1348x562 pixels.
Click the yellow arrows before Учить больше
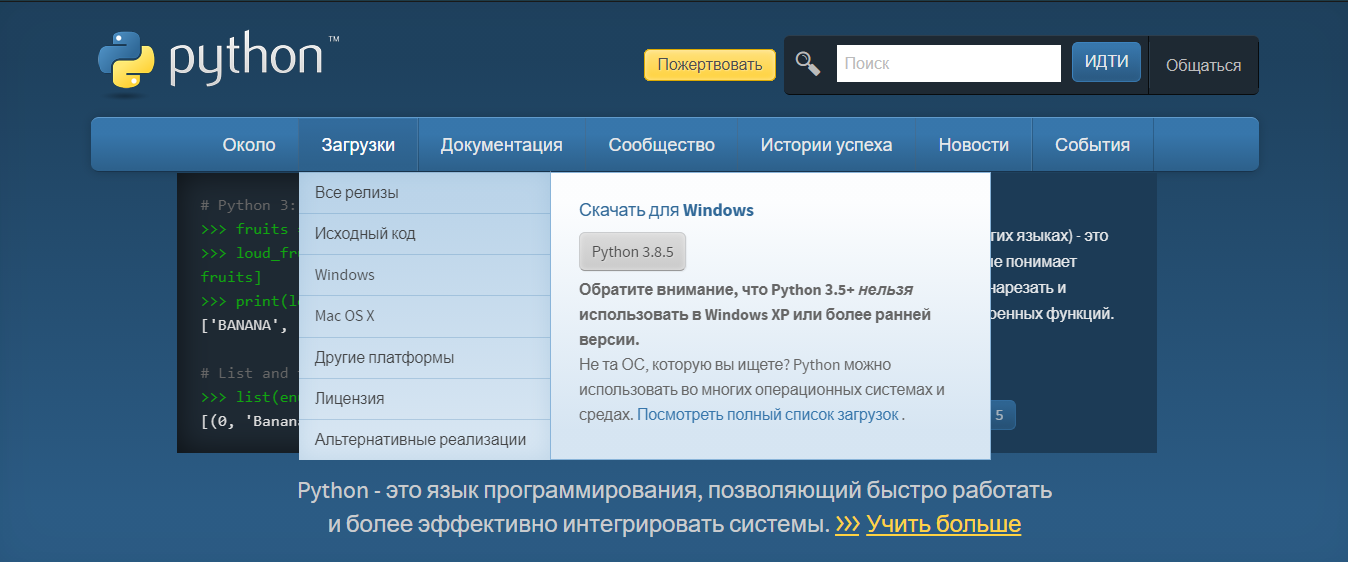coord(847,524)
